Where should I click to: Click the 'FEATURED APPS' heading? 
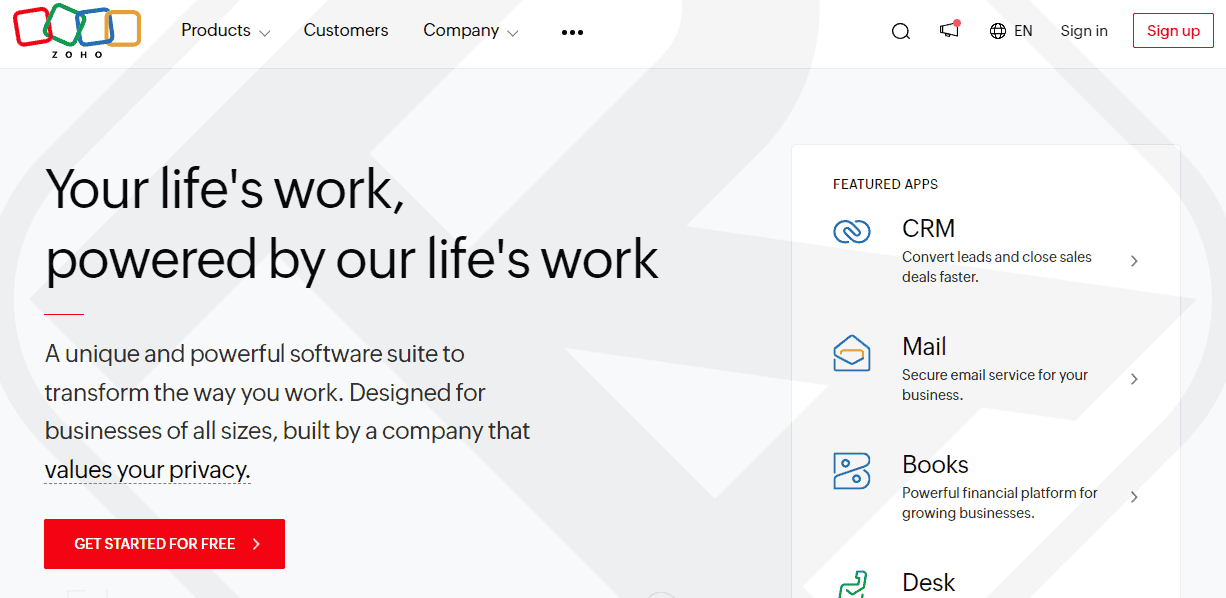(885, 184)
